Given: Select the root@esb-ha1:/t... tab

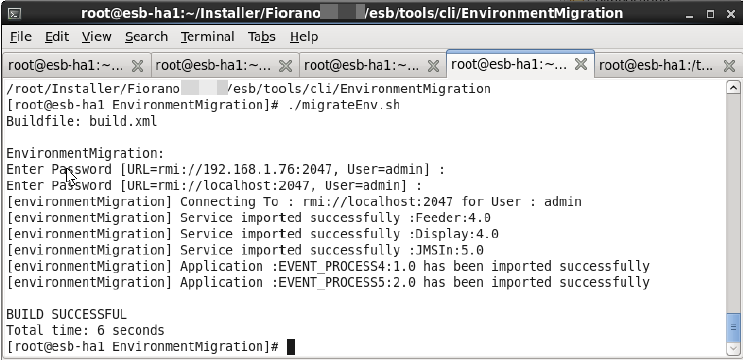Looking at the screenshot, I should point(656,66).
